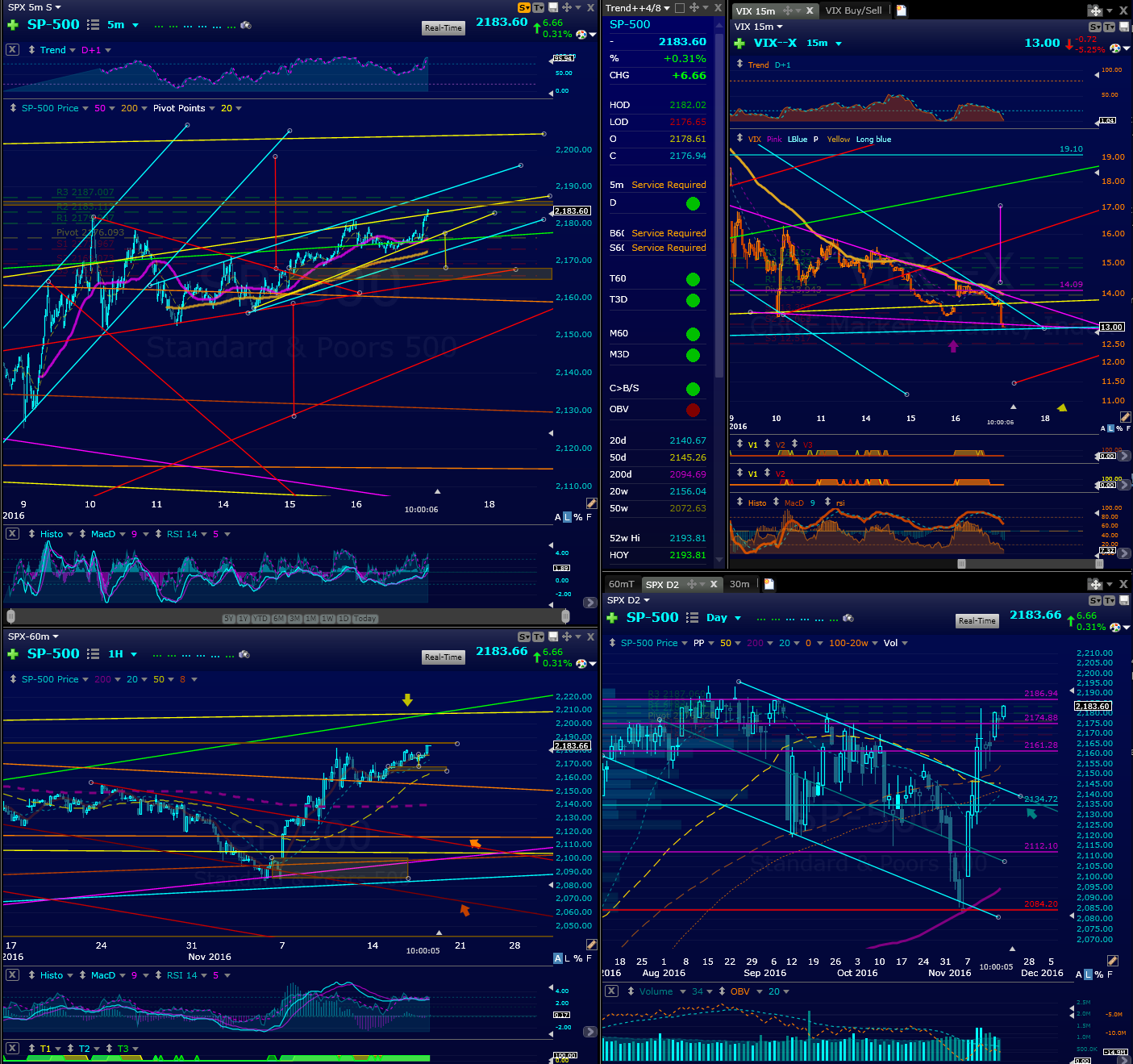
Task: Click green plus icon in SPX-60m panel
Action: click(x=13, y=654)
